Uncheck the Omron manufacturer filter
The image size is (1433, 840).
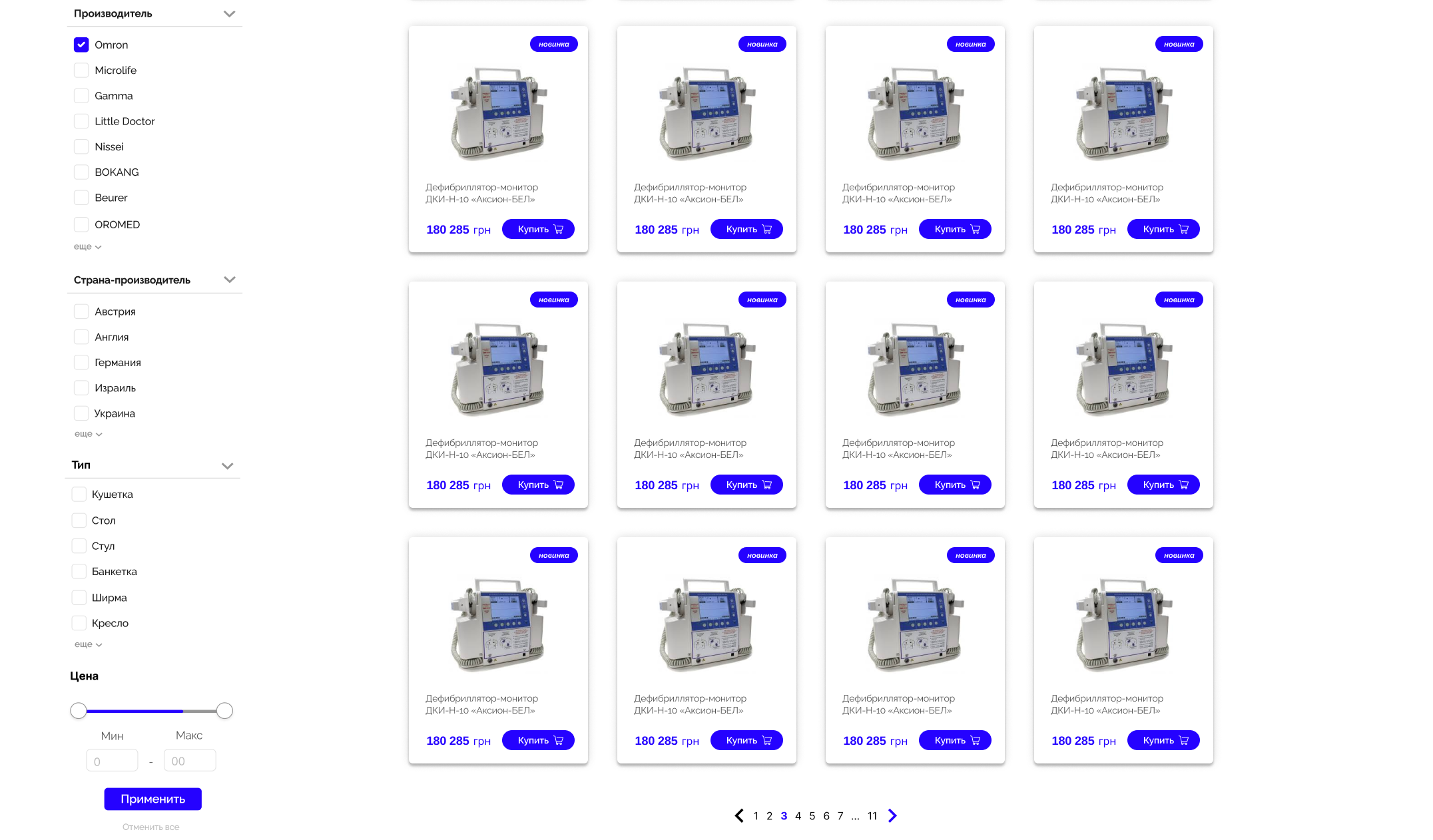click(81, 45)
